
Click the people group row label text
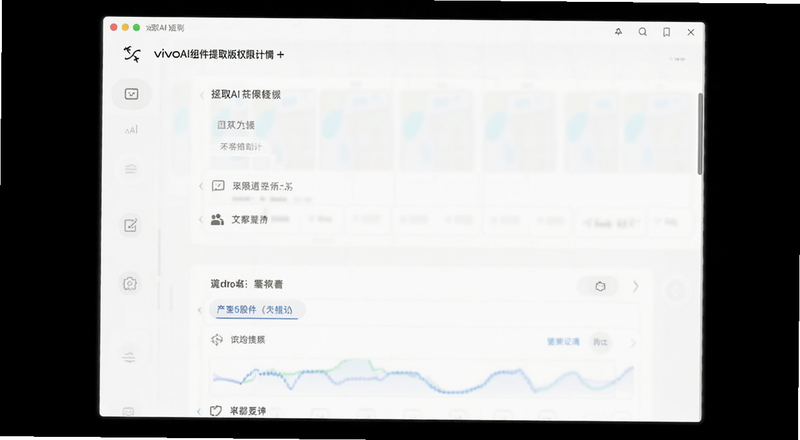click(x=249, y=219)
